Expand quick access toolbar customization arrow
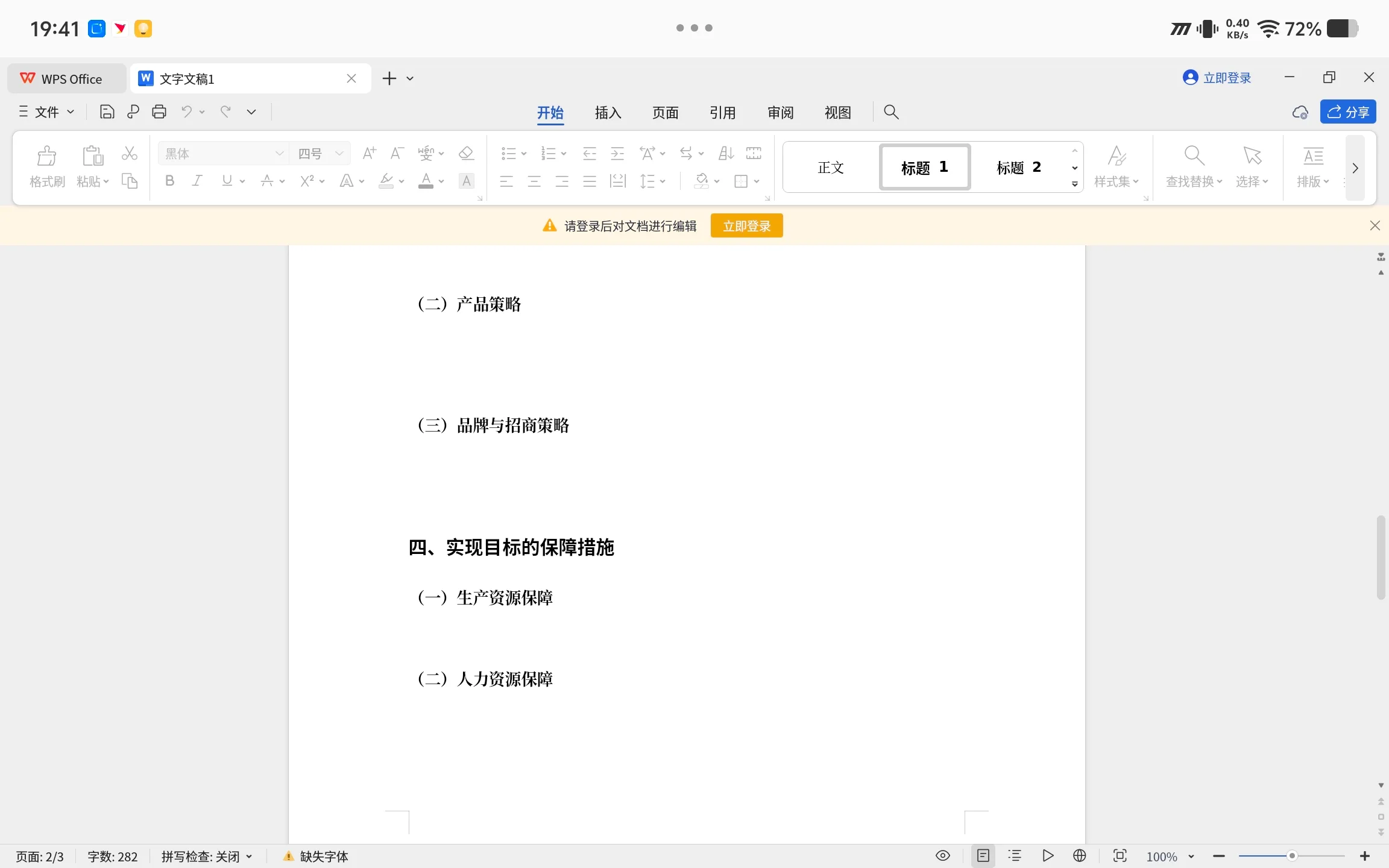 click(251, 112)
